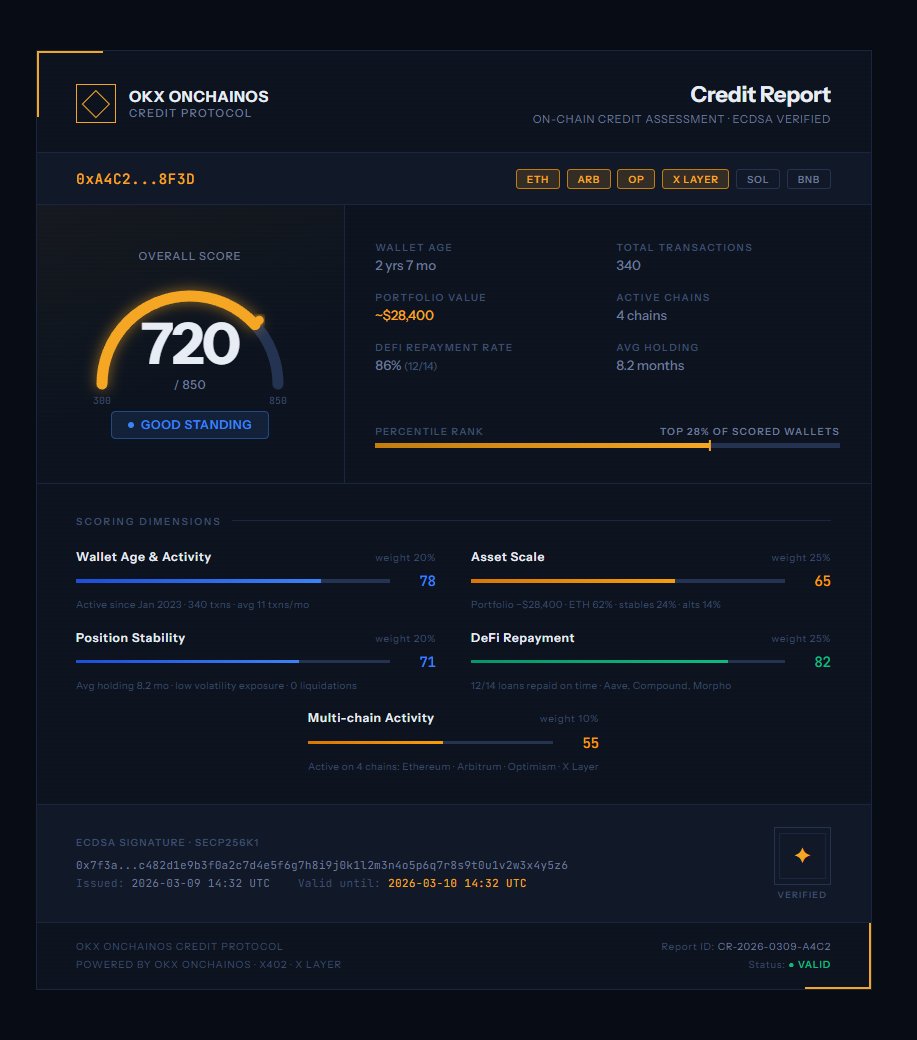Select the ETH chain tag

click(x=538, y=179)
